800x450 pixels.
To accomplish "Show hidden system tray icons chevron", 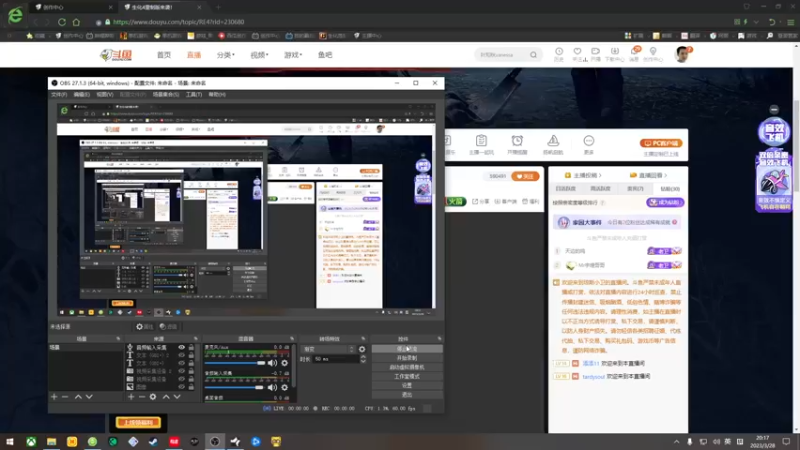I will [677, 441].
